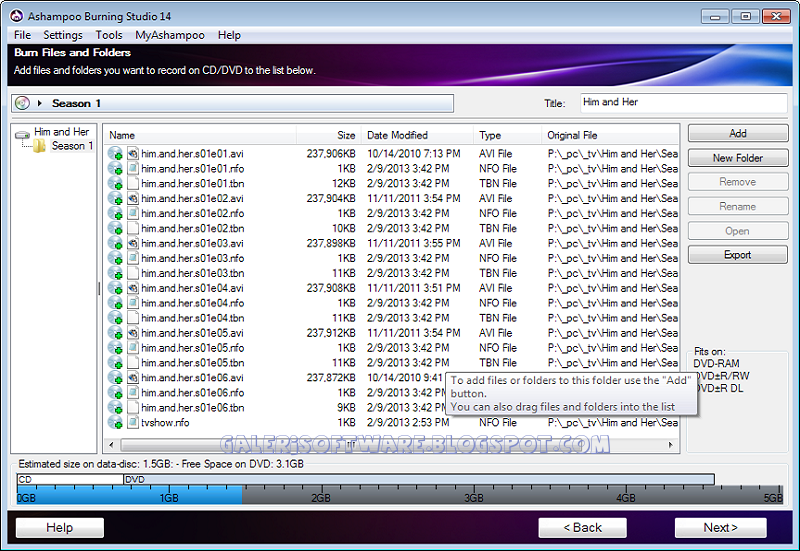Click the Season 1 breadcrumb in path bar

[x=77, y=104]
